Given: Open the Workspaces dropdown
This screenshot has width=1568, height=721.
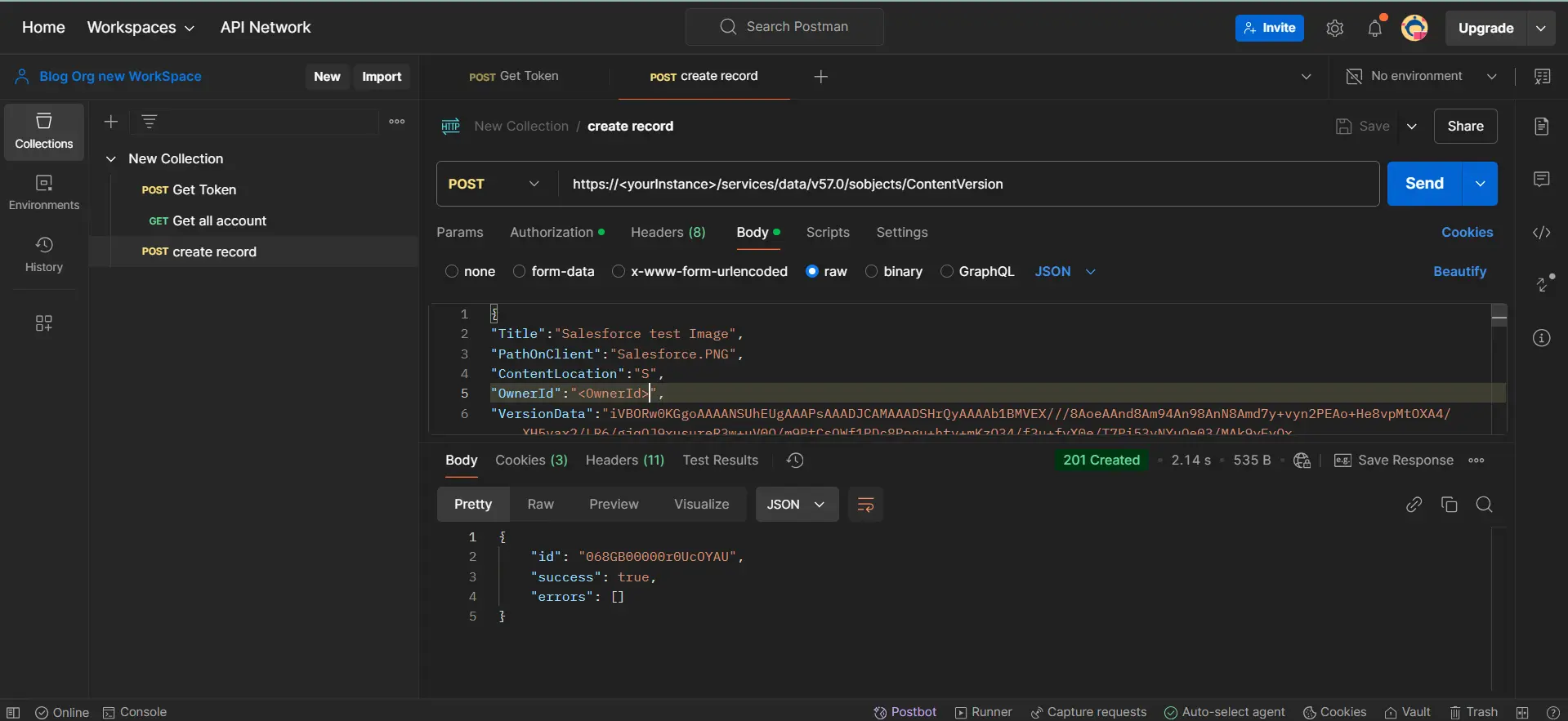Looking at the screenshot, I should click(141, 28).
